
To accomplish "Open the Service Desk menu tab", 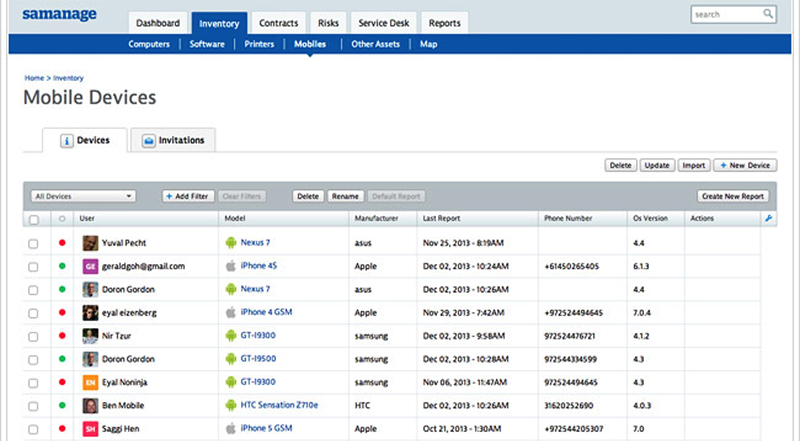I will coord(384,22).
